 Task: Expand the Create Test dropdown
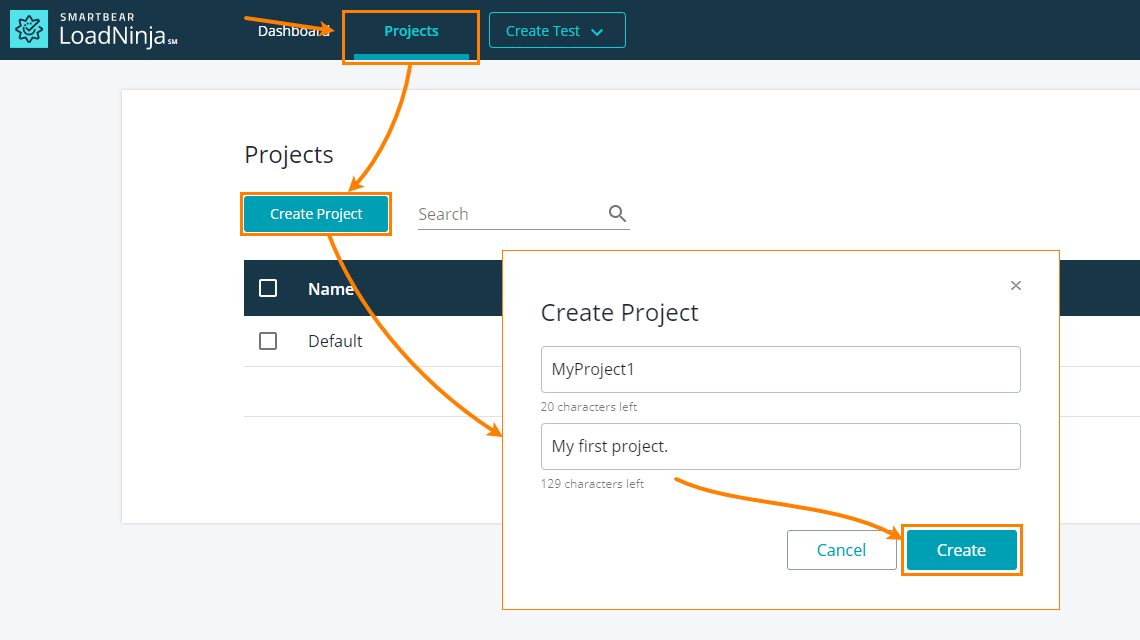(x=557, y=31)
